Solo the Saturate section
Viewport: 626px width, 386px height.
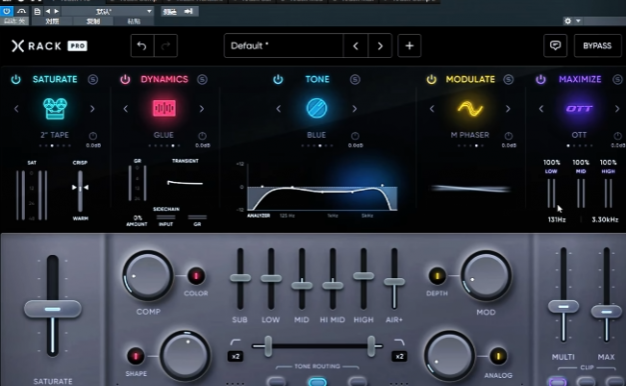coord(93,79)
